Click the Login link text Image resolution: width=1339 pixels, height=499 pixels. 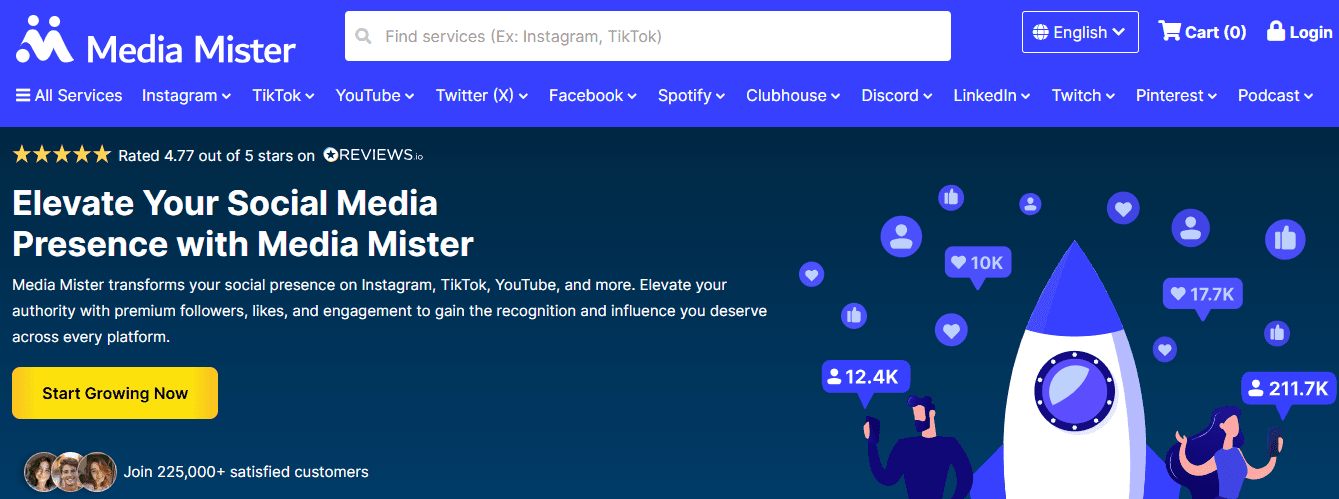[1310, 33]
